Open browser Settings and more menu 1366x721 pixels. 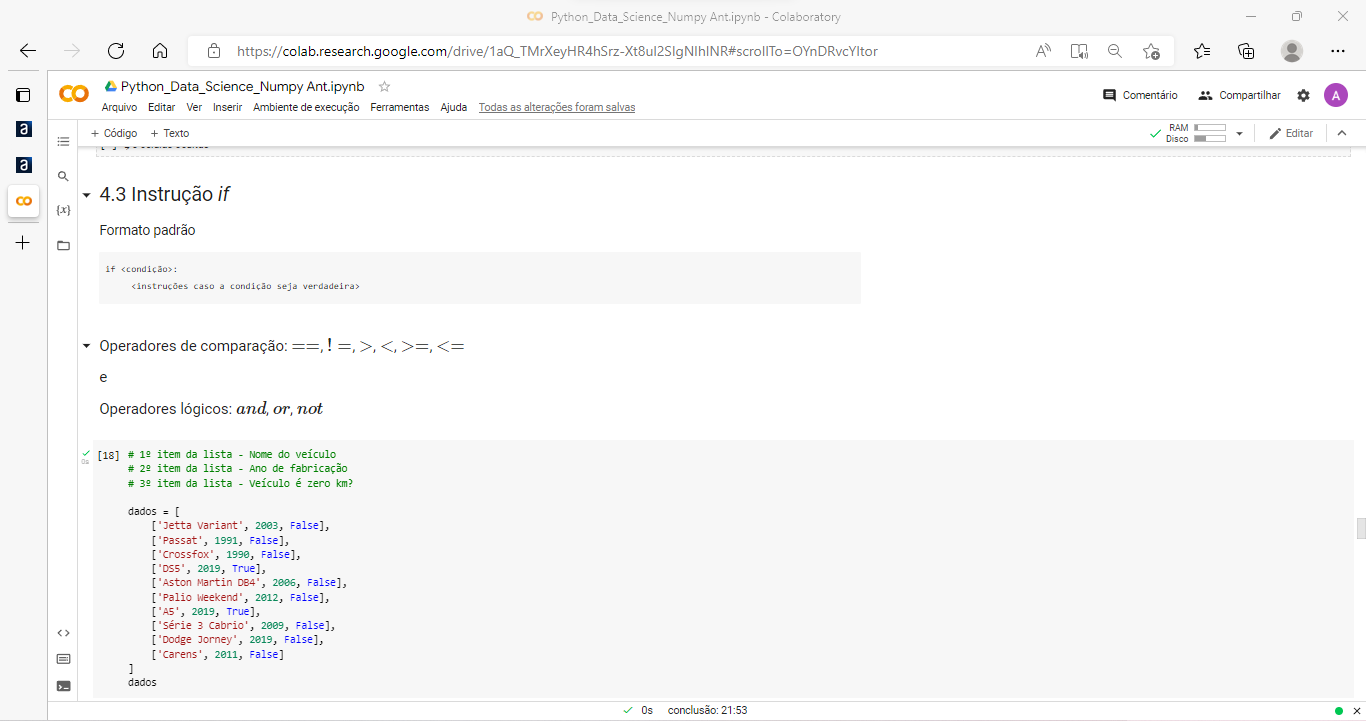1338,51
